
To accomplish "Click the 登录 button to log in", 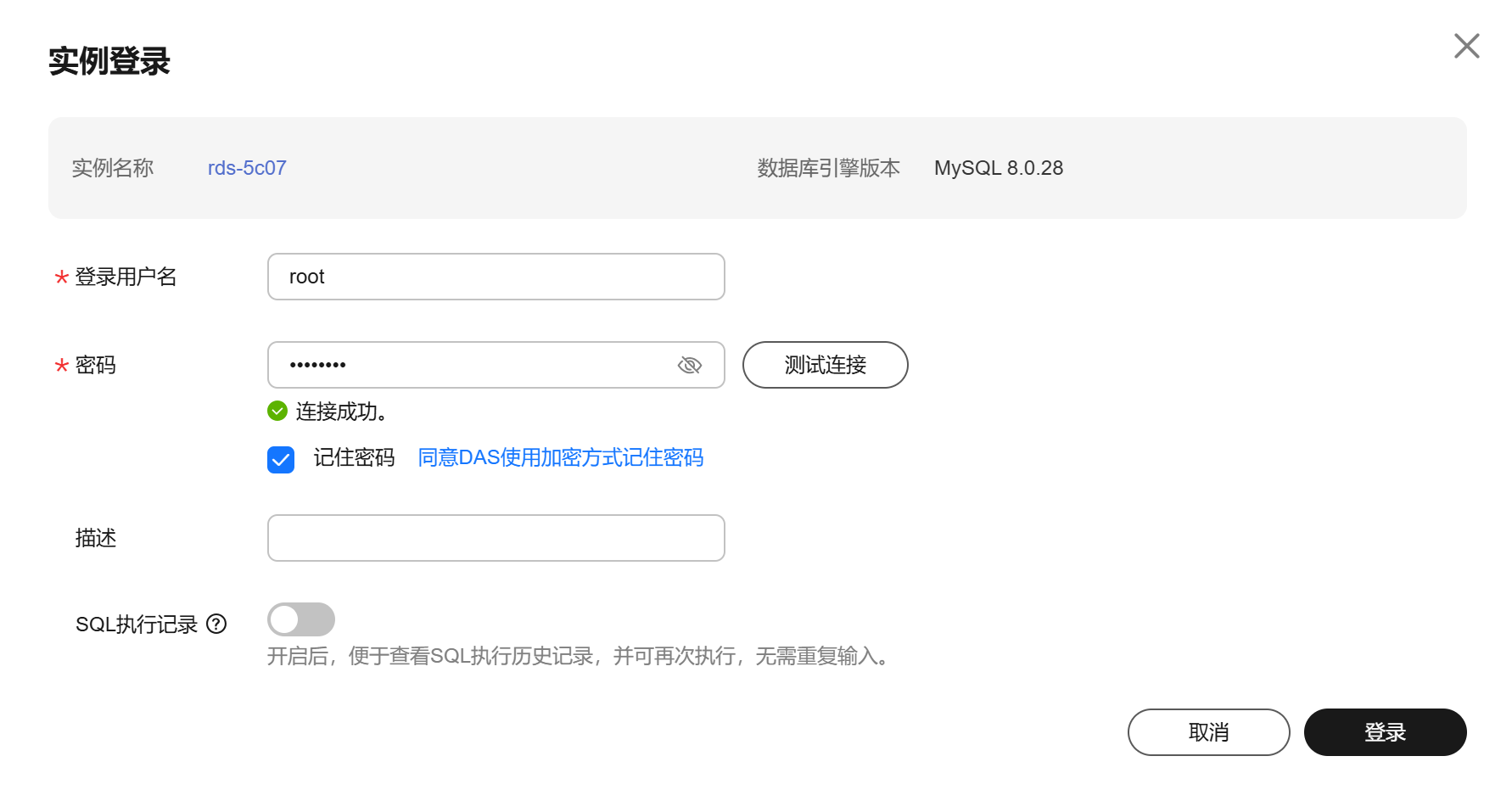I will 1384,731.
